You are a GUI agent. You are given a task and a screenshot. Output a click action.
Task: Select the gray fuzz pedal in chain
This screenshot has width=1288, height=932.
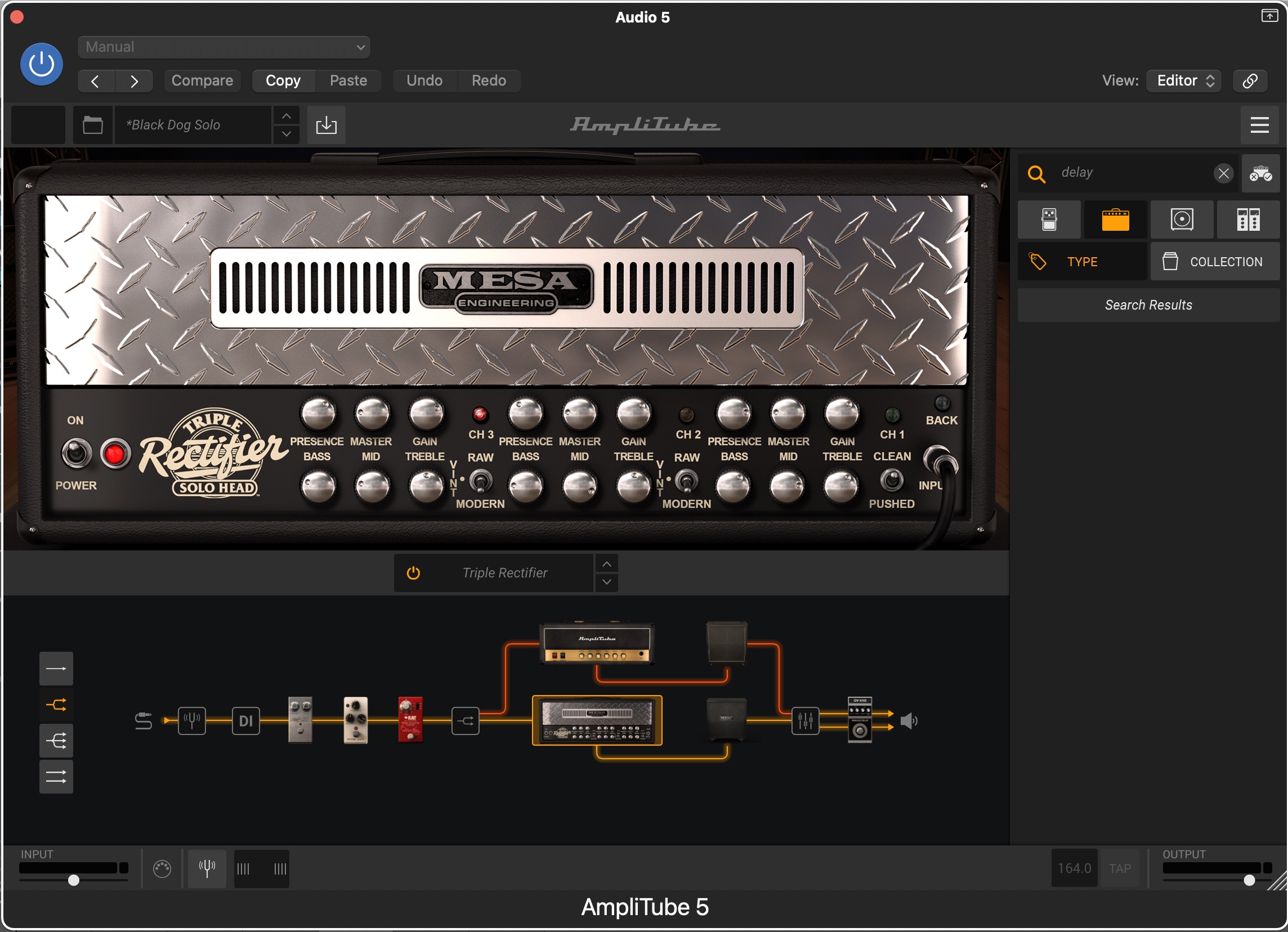click(301, 720)
